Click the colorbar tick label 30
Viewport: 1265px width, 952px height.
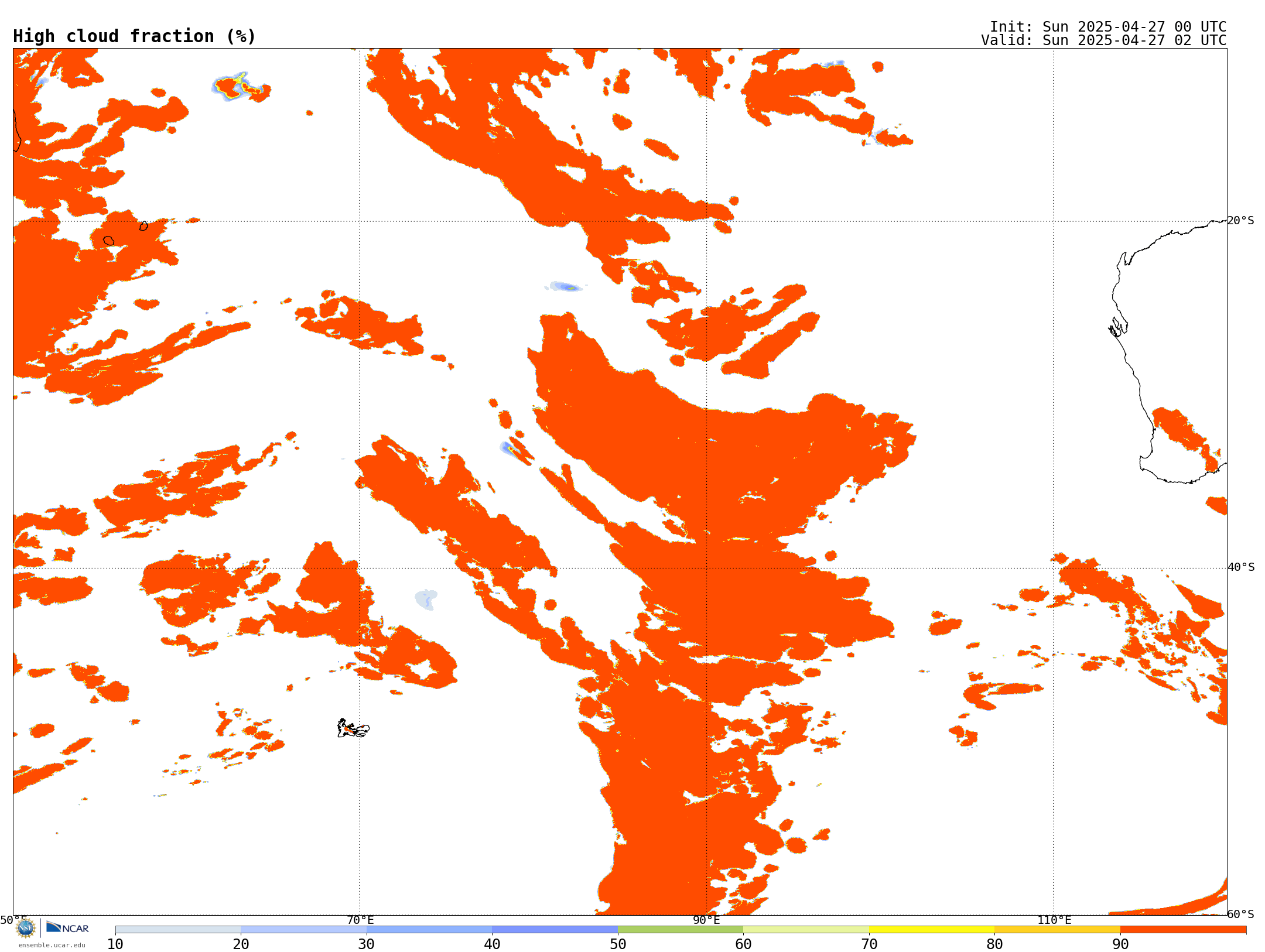[x=367, y=944]
